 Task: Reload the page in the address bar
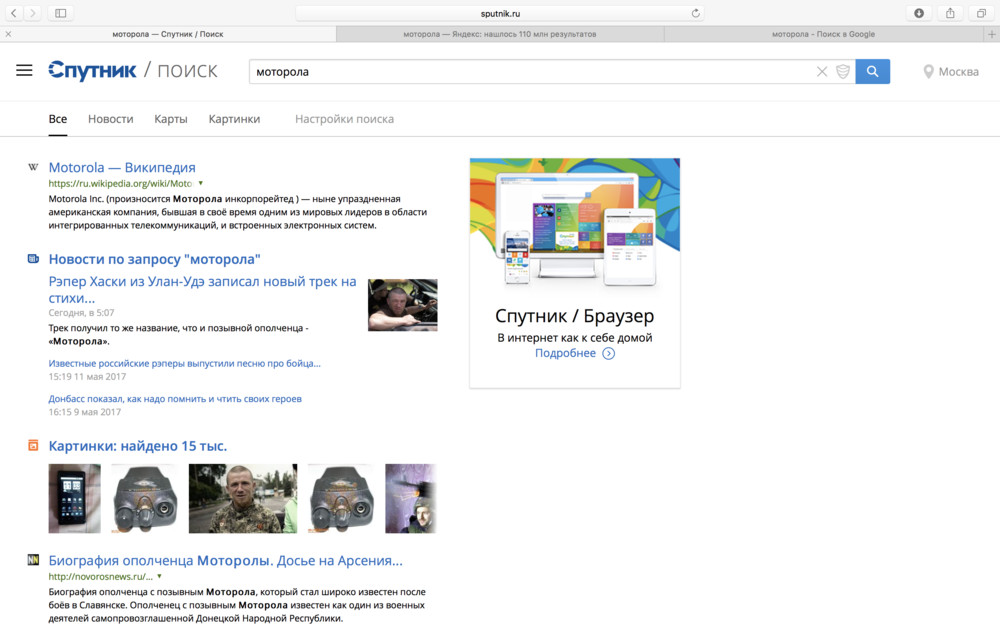point(695,13)
